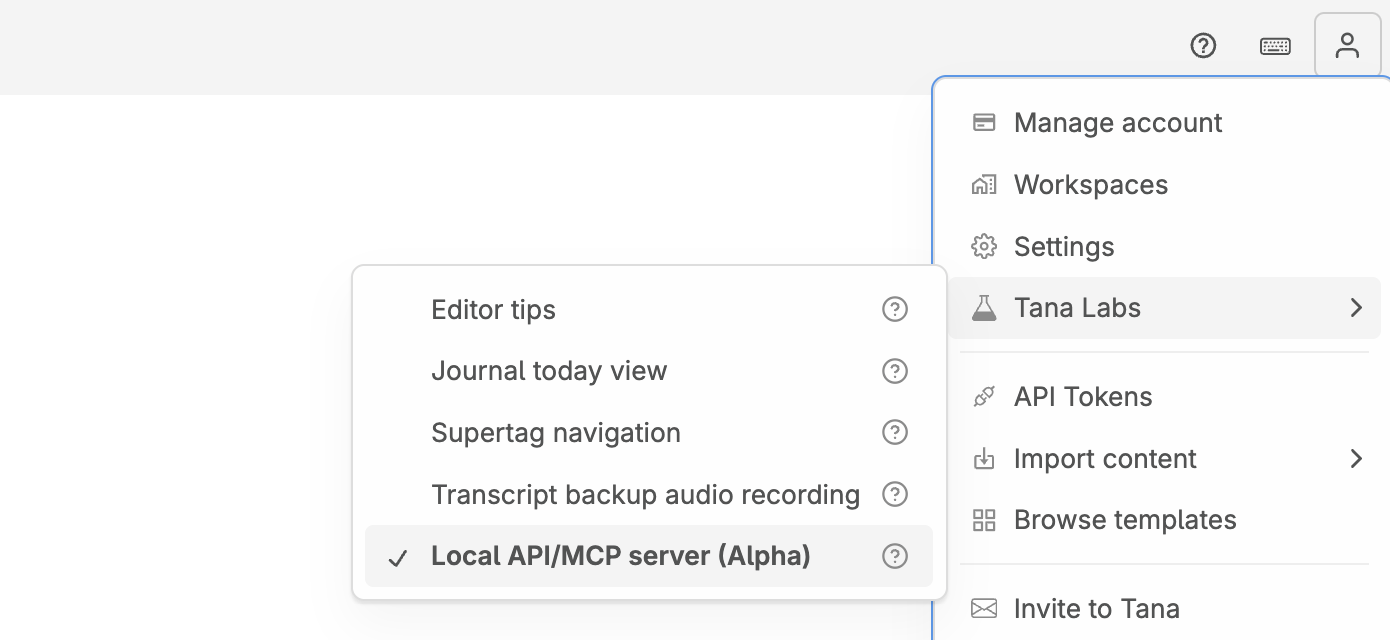Open Settings from account menu
1390x640 pixels.
pyautogui.click(x=1063, y=247)
